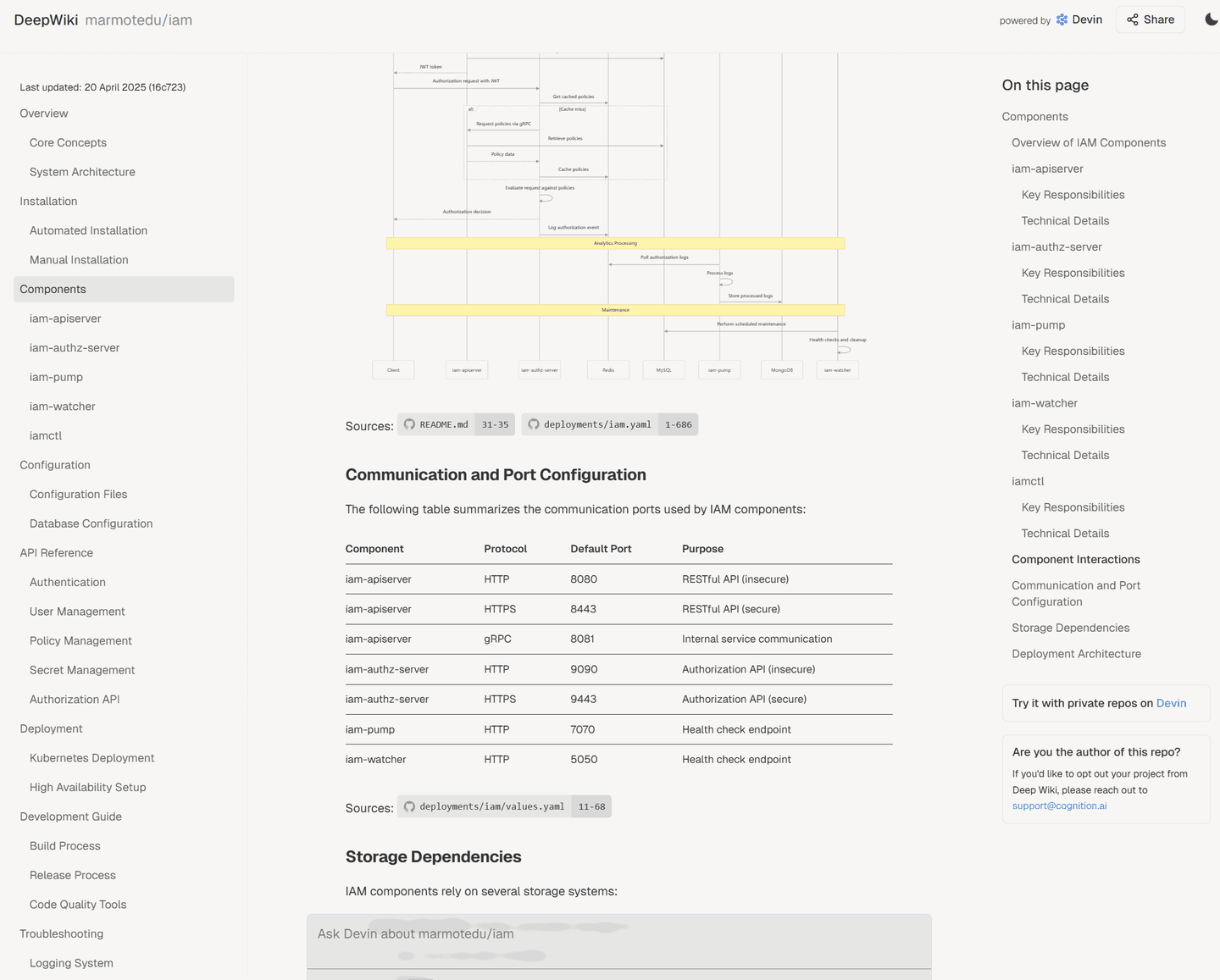
Task: Open README.md source GitHub icon
Action: click(410, 424)
